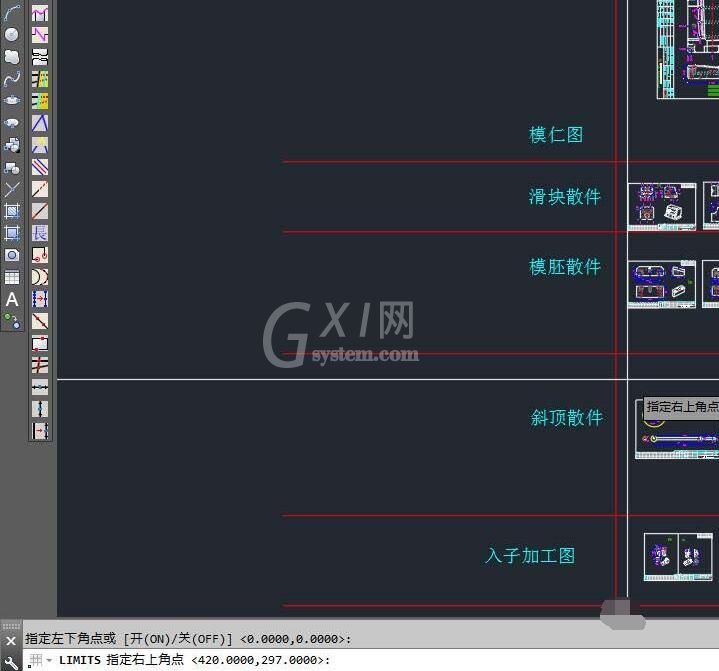
Task: Click the 長 length character icon
Action: [x=40, y=233]
